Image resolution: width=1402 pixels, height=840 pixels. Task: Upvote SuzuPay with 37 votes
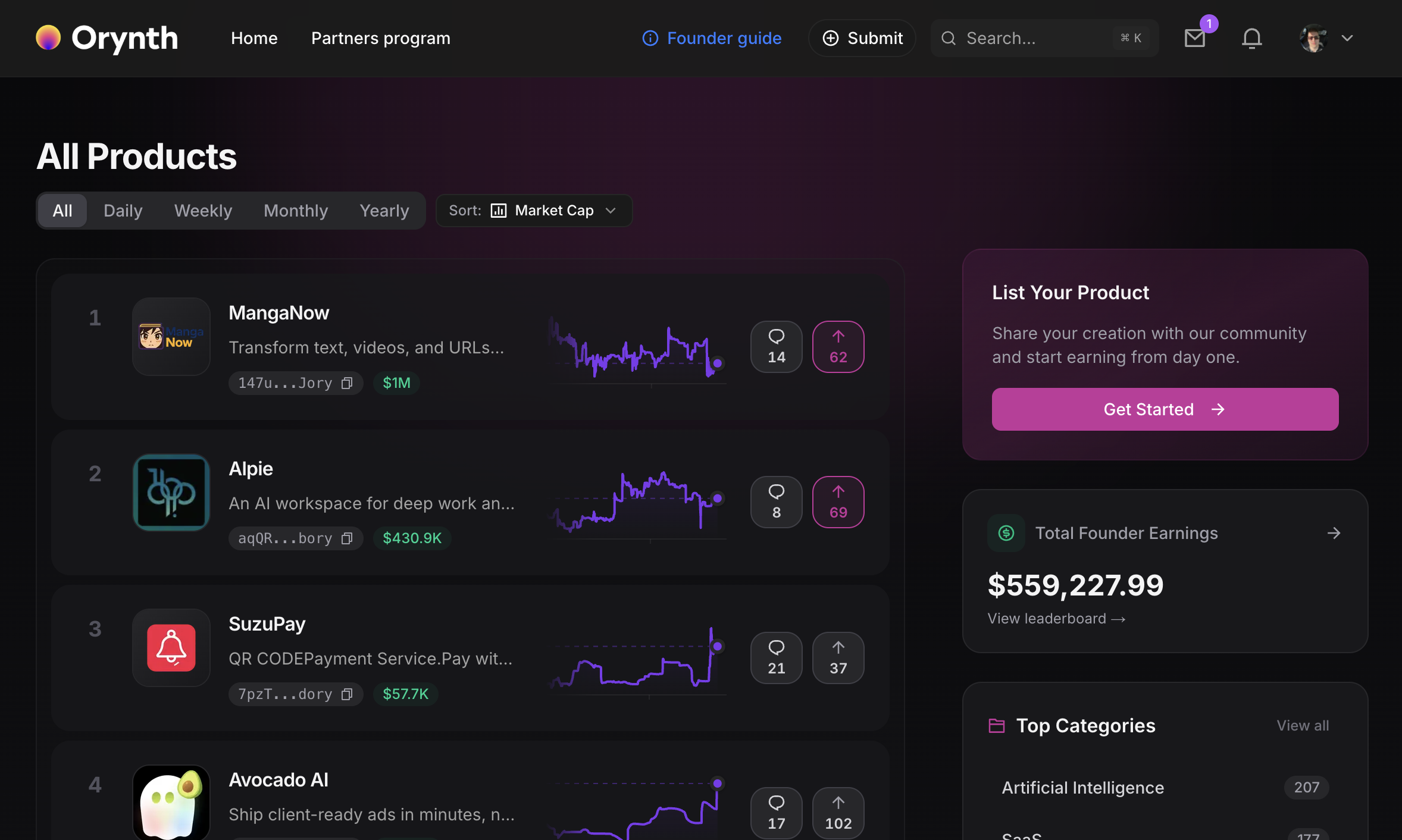click(838, 658)
